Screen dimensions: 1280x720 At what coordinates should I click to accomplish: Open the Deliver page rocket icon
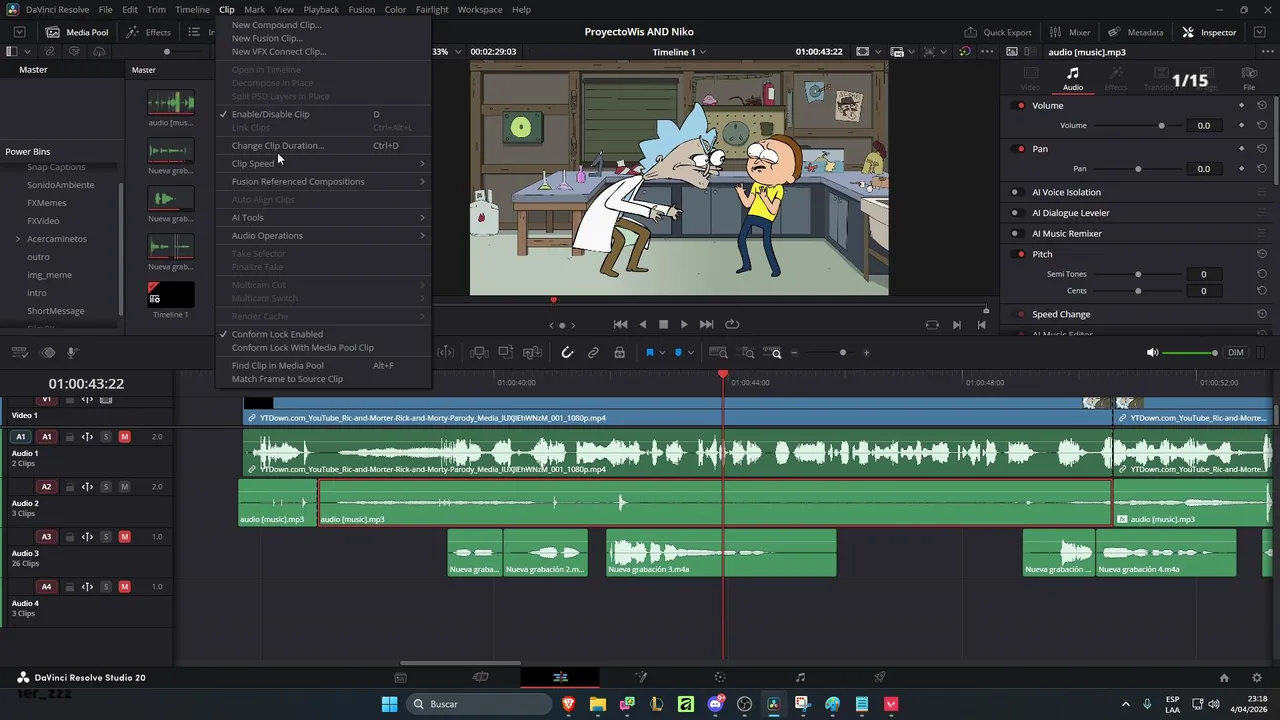pos(880,677)
